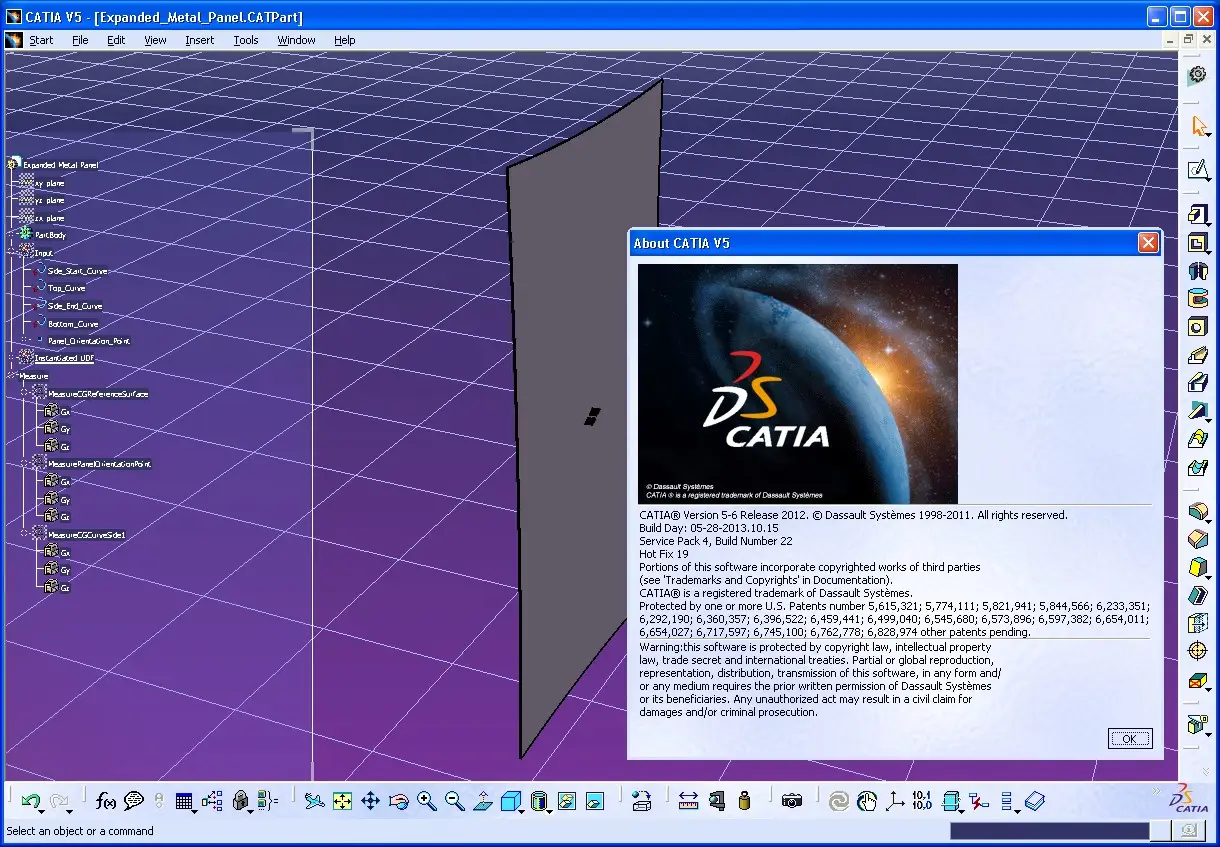Click the Measure Inertia weight icon

click(x=744, y=801)
